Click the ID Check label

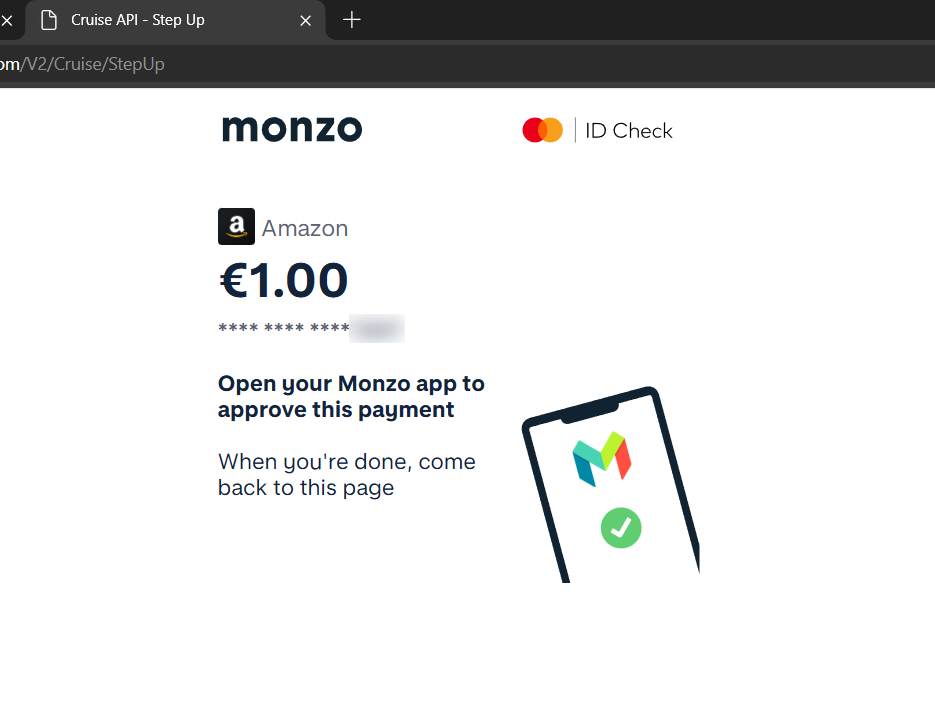coord(629,131)
